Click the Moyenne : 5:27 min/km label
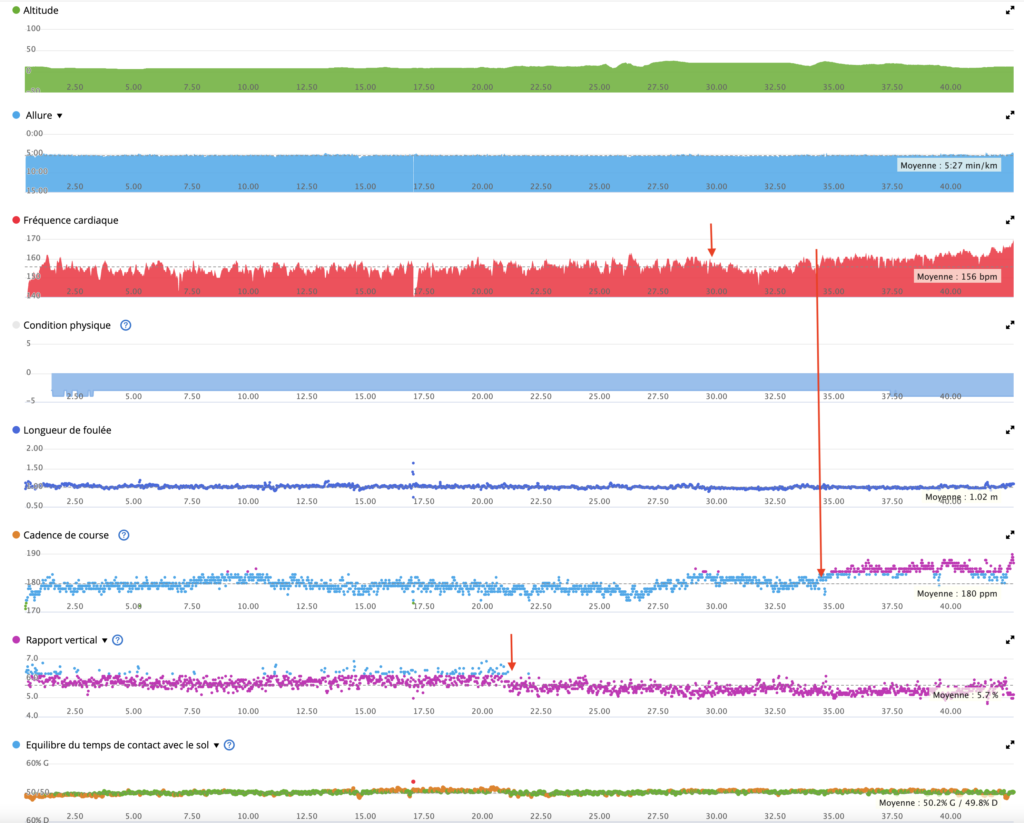 click(949, 165)
